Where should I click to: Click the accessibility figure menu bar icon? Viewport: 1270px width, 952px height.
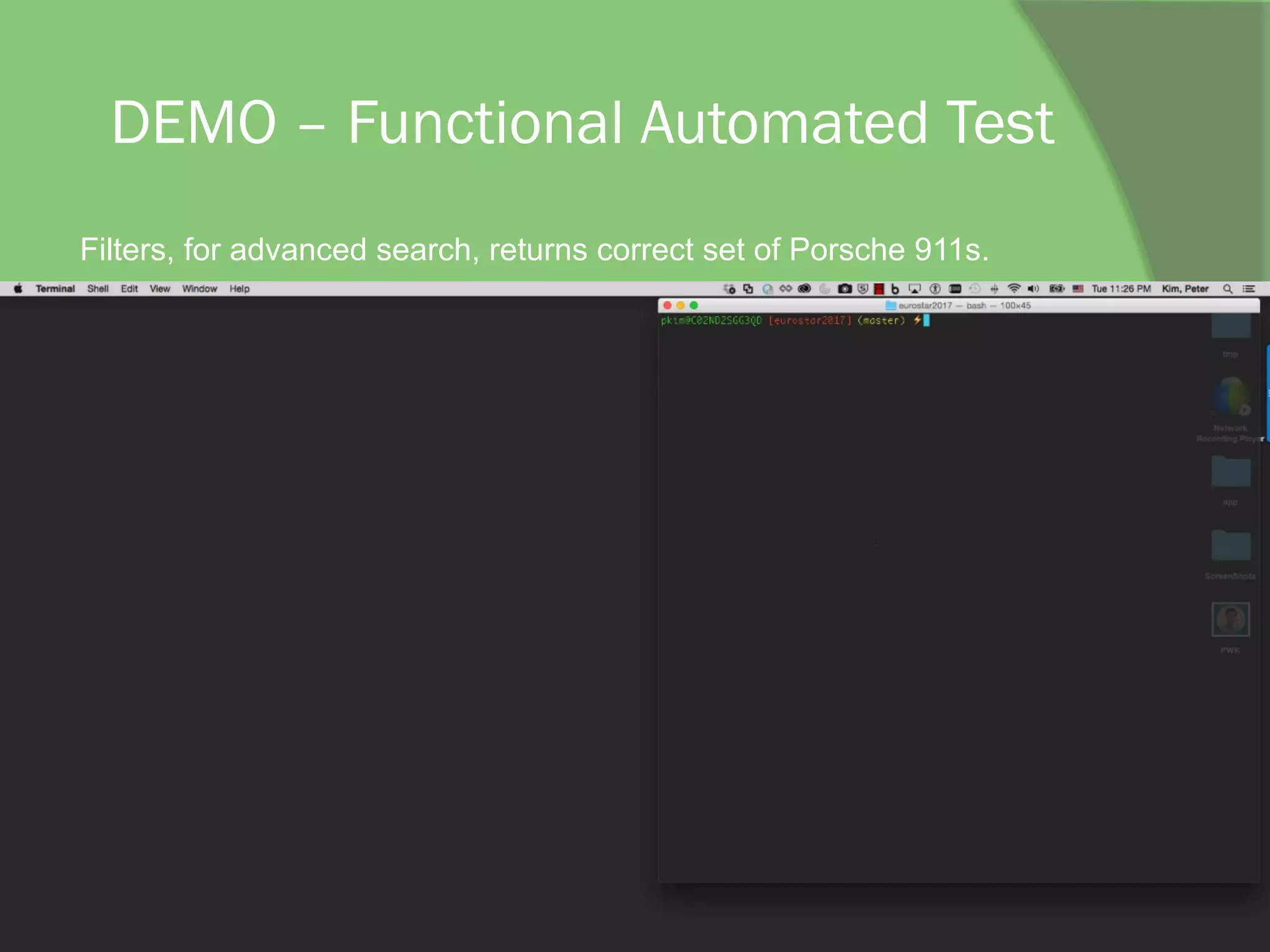(x=935, y=289)
